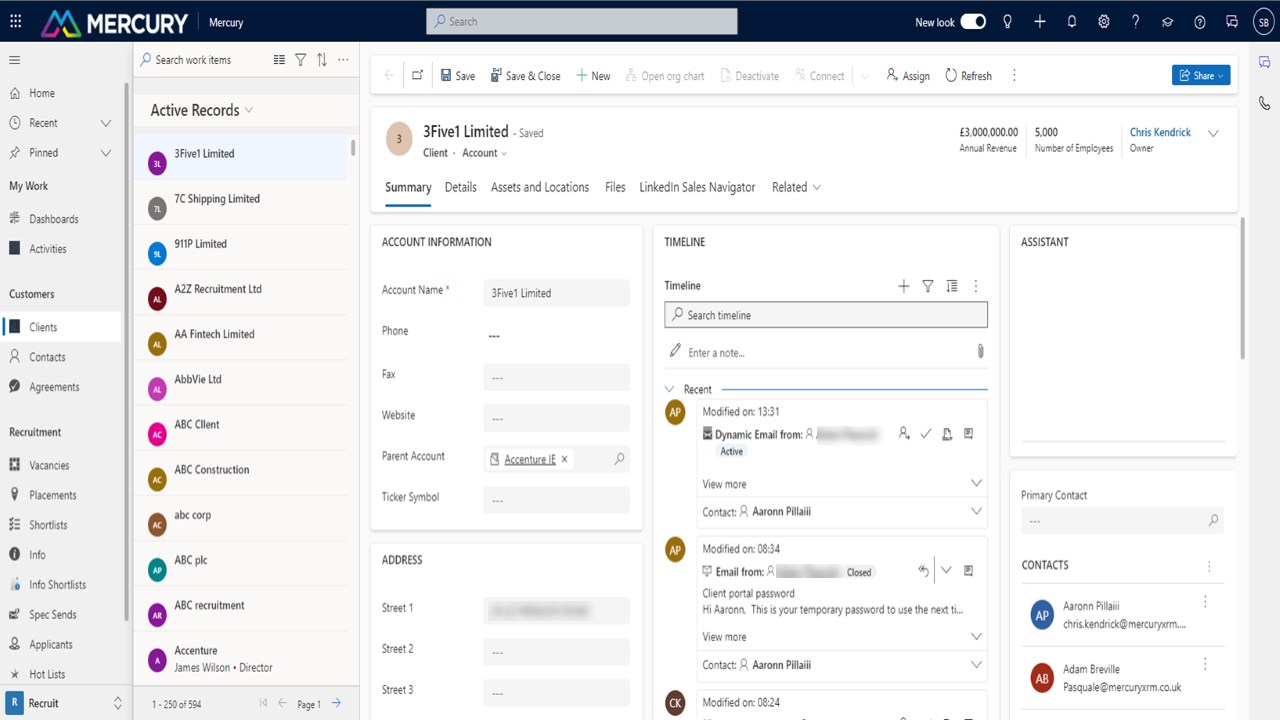This screenshot has height=720, width=1280.
Task: Click the top Search box
Action: coord(582,21)
